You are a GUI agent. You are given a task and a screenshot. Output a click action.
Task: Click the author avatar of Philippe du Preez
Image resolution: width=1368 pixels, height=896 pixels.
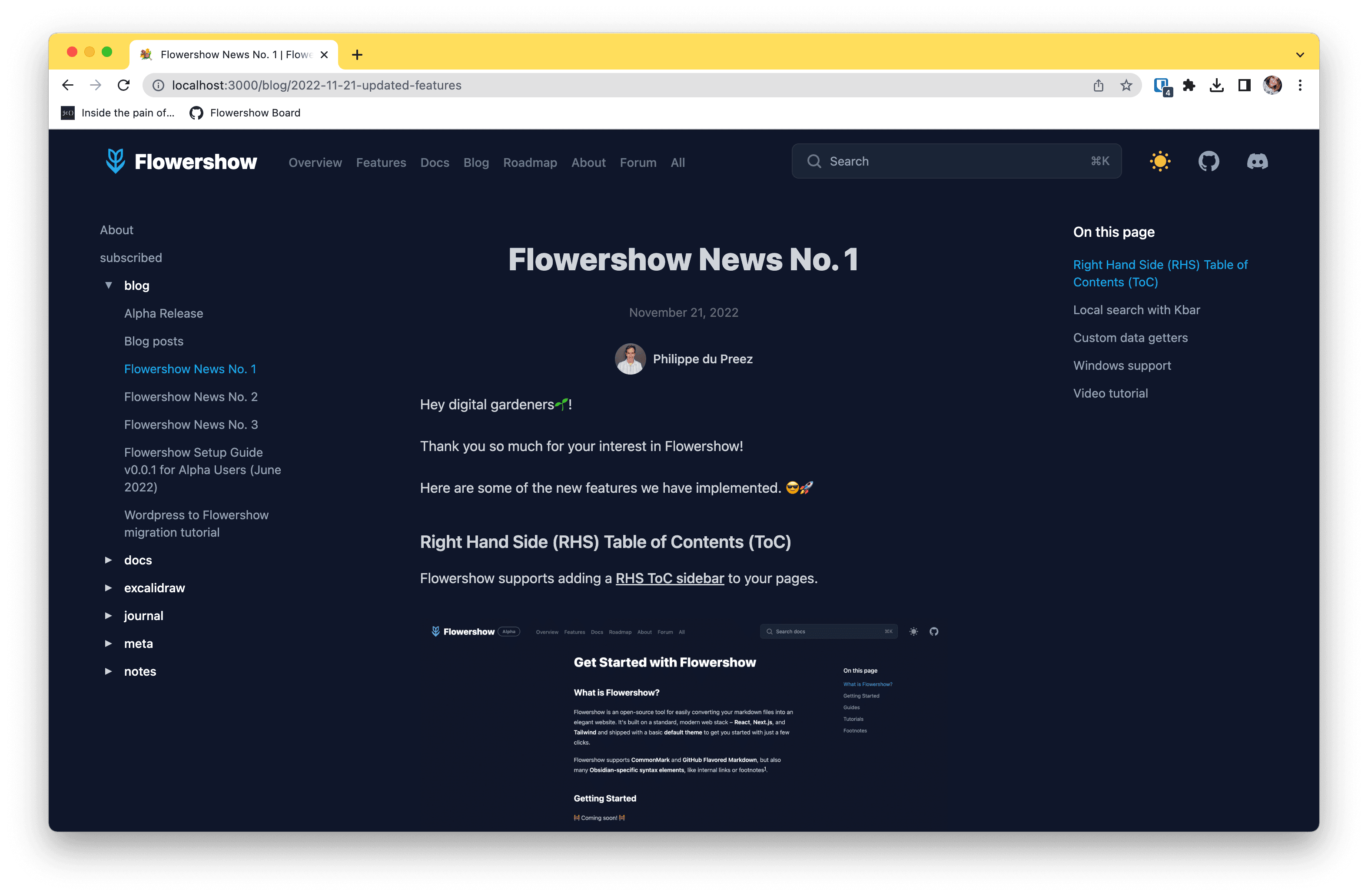pos(630,359)
